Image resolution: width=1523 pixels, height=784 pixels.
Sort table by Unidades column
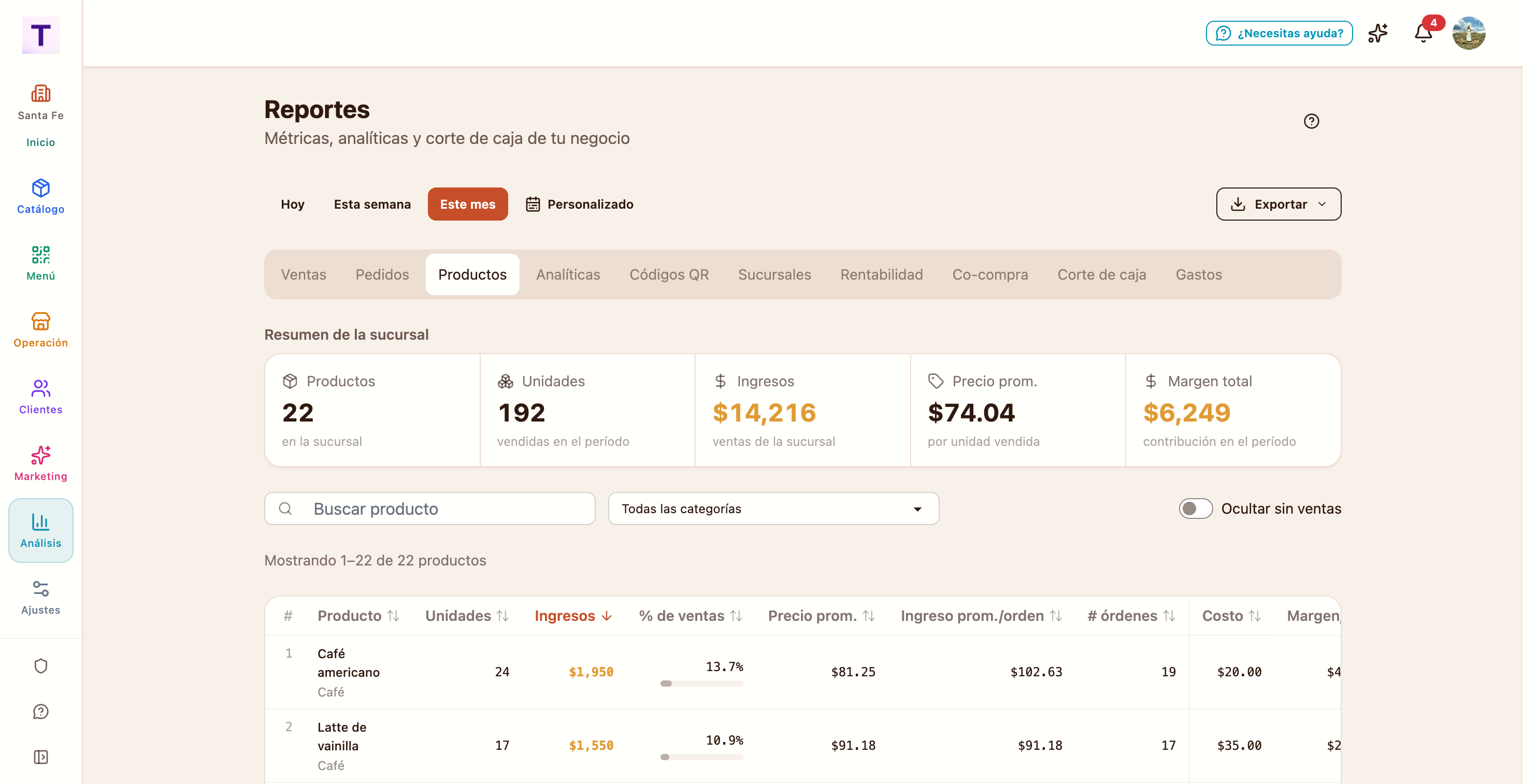pyautogui.click(x=467, y=616)
